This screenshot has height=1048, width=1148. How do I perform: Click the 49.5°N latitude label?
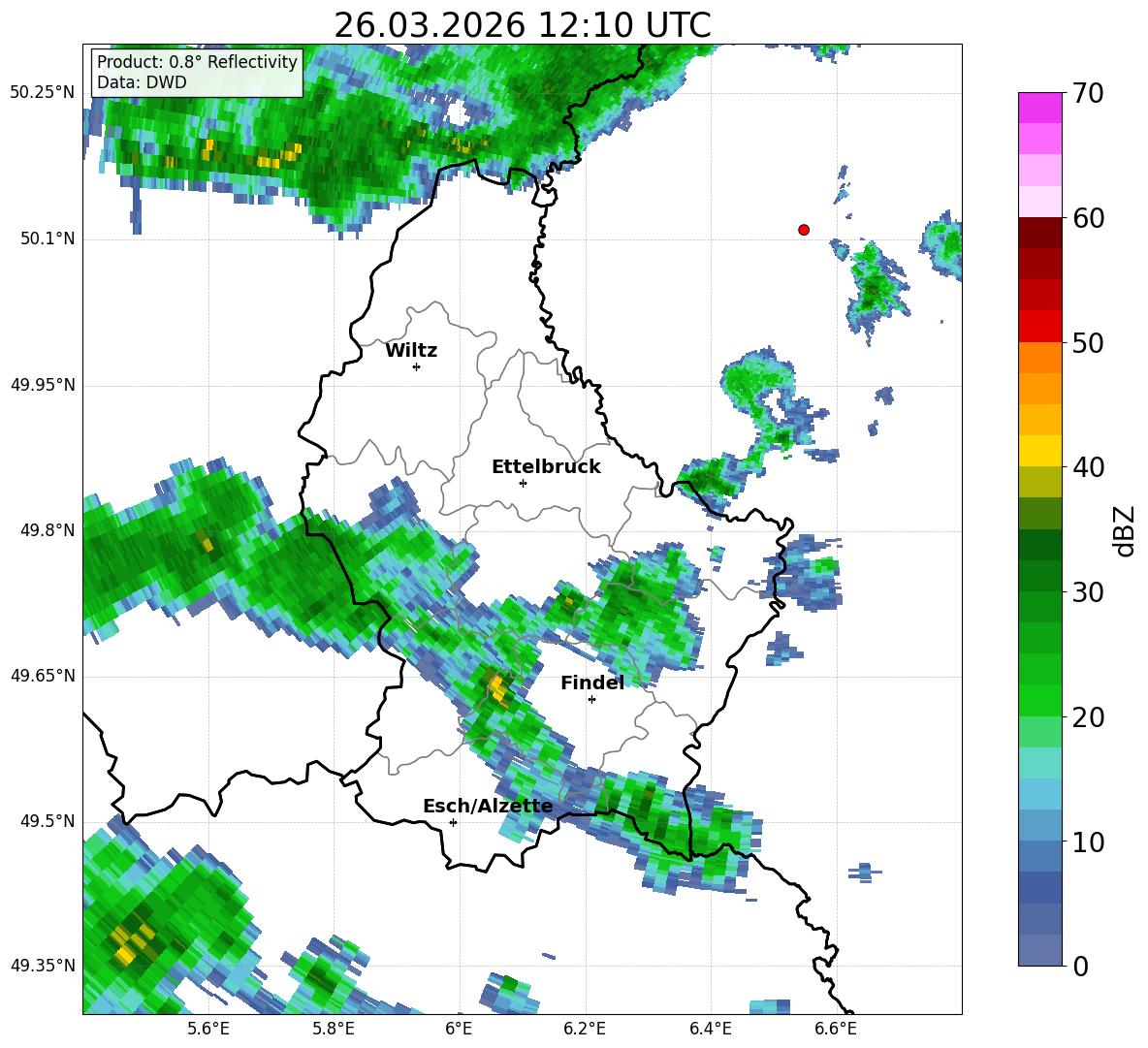click(48, 821)
